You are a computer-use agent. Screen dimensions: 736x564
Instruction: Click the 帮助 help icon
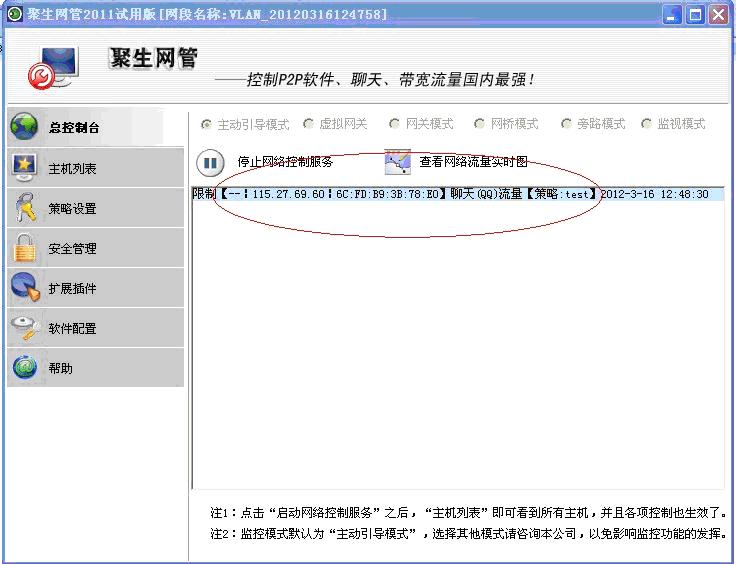tap(24, 368)
